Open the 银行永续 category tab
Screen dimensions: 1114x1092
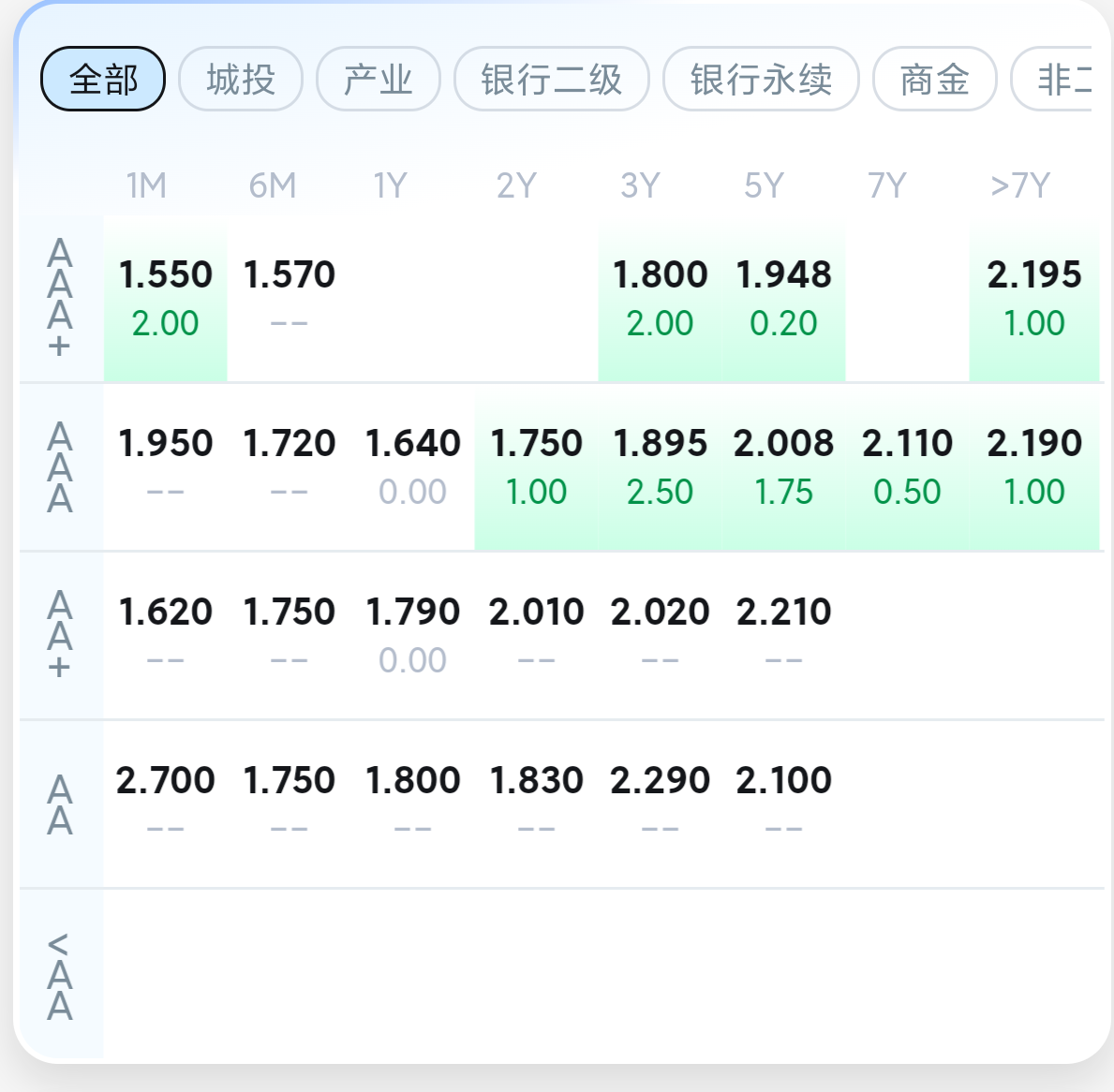[x=761, y=79]
